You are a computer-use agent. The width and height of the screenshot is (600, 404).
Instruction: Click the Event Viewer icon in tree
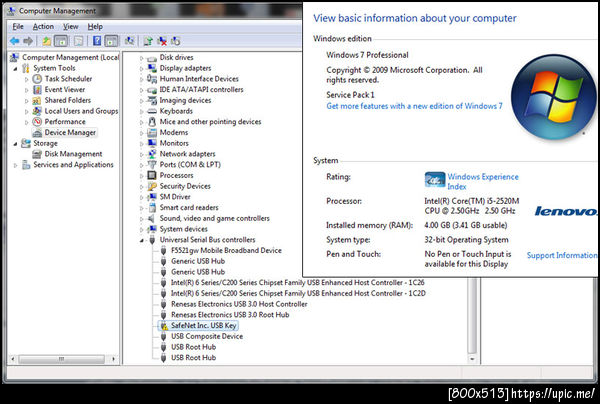[37, 90]
